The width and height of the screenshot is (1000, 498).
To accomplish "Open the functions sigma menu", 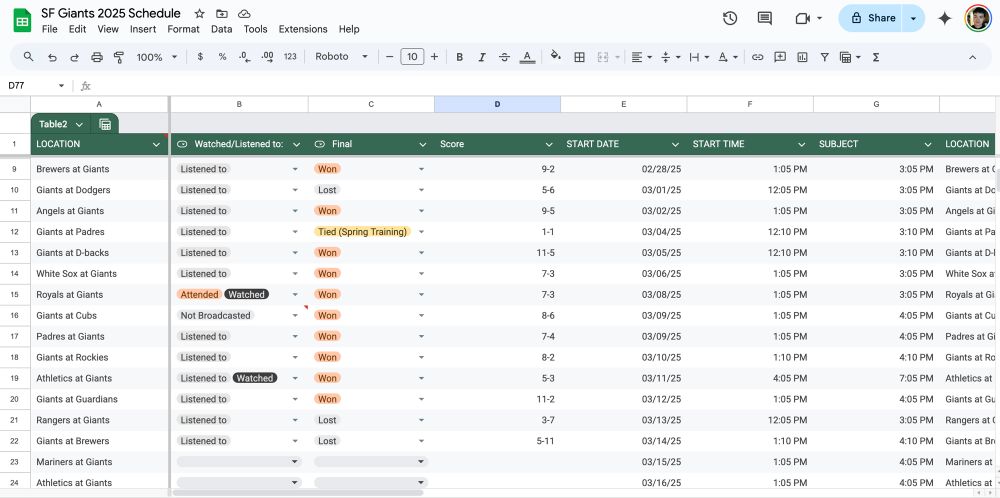I will point(876,57).
